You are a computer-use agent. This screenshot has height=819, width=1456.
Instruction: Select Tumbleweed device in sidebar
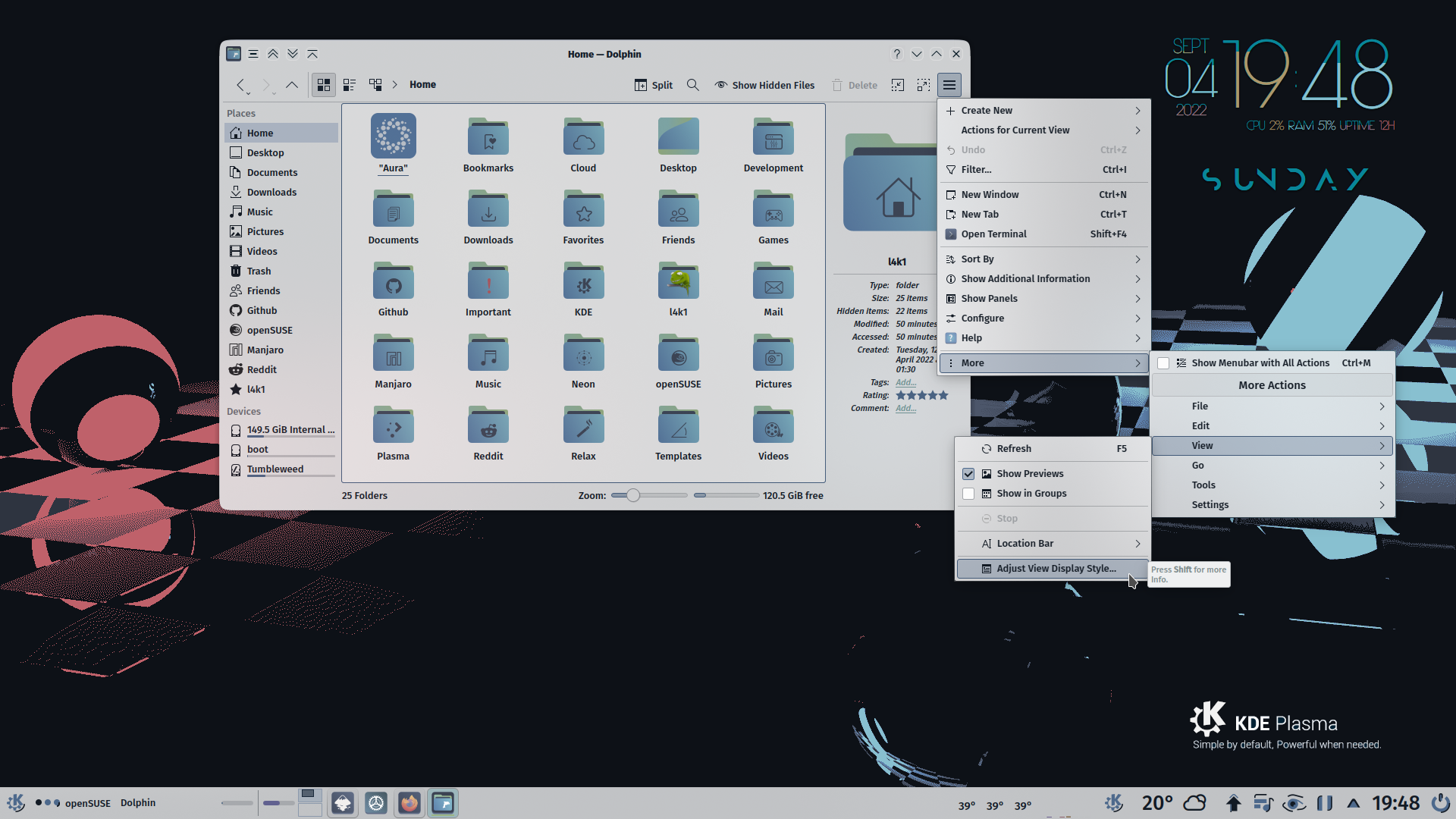(x=281, y=469)
